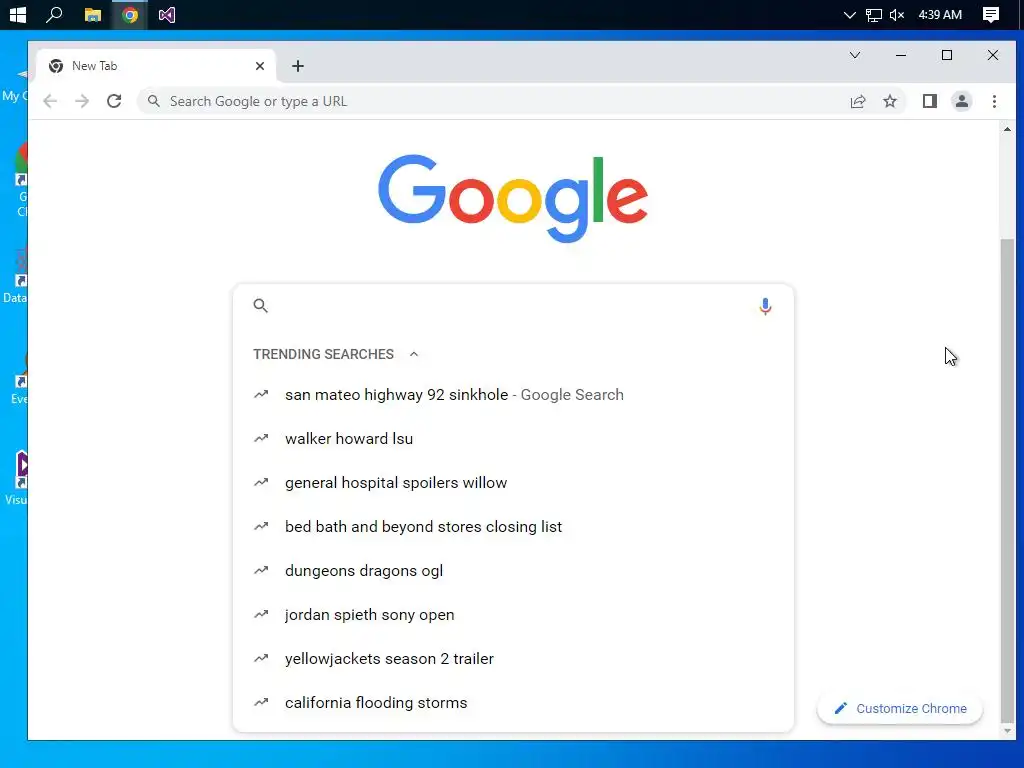The height and width of the screenshot is (768, 1024).
Task: Select the New Tab tab
Action: 155,66
